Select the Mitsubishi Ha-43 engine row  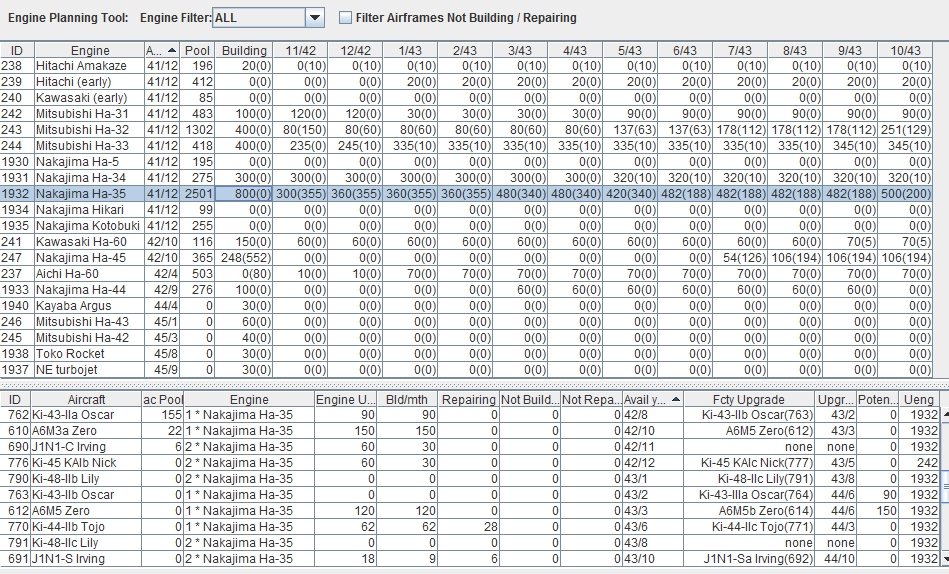point(466,322)
